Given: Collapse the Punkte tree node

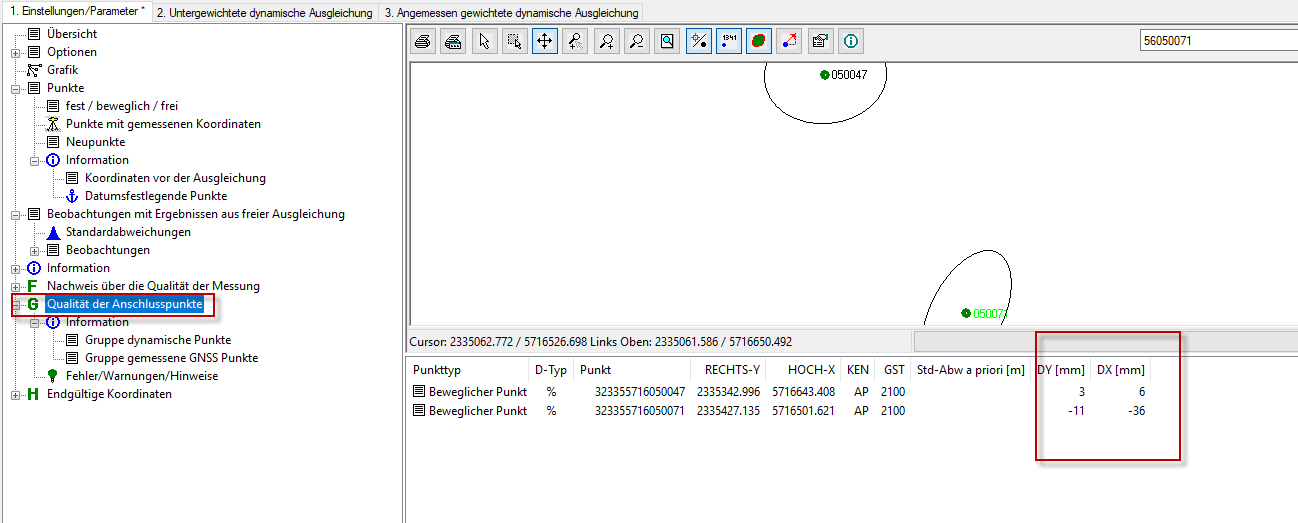Looking at the screenshot, I should pos(16,88).
